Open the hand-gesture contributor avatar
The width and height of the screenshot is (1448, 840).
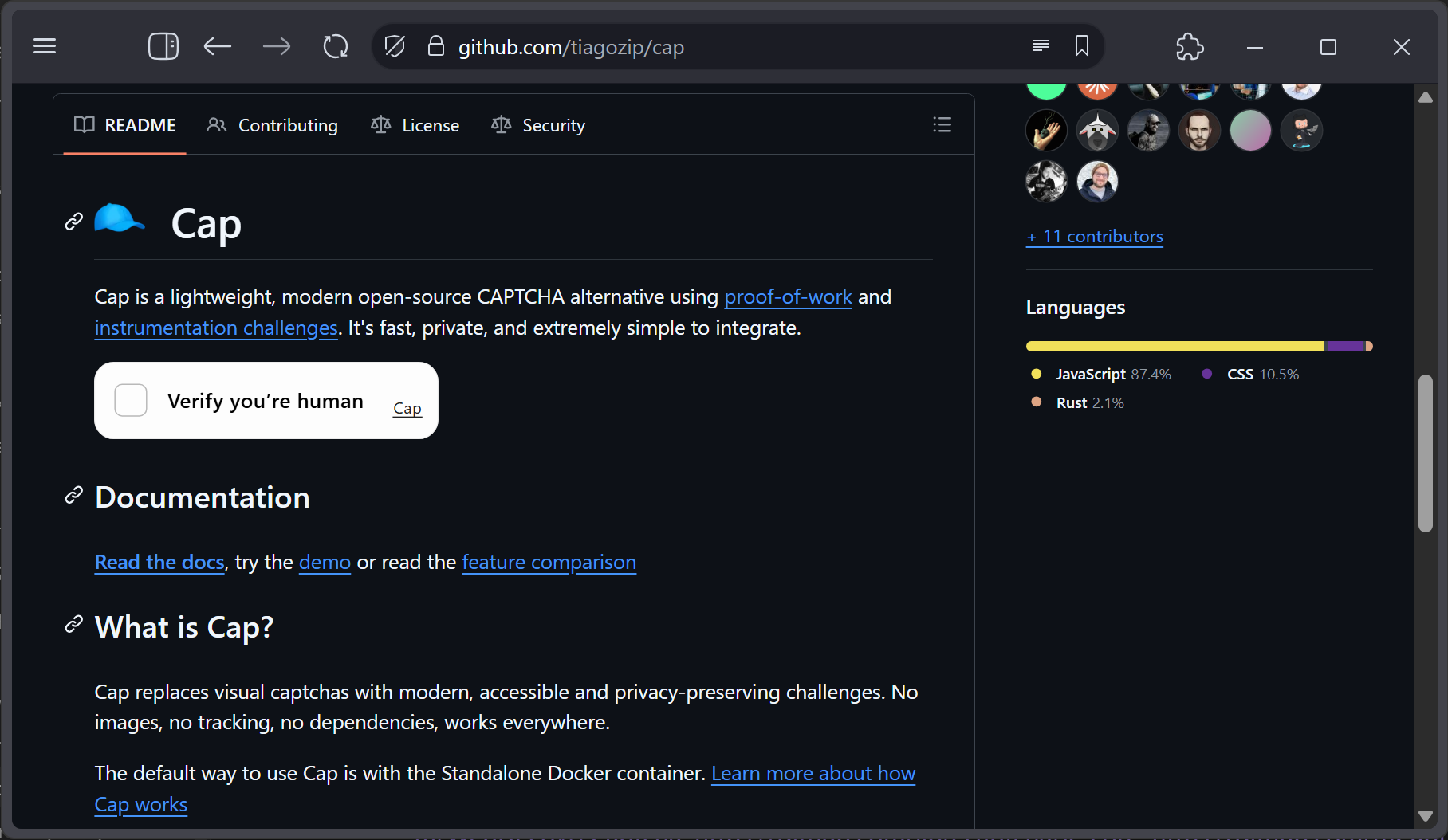point(1046,131)
